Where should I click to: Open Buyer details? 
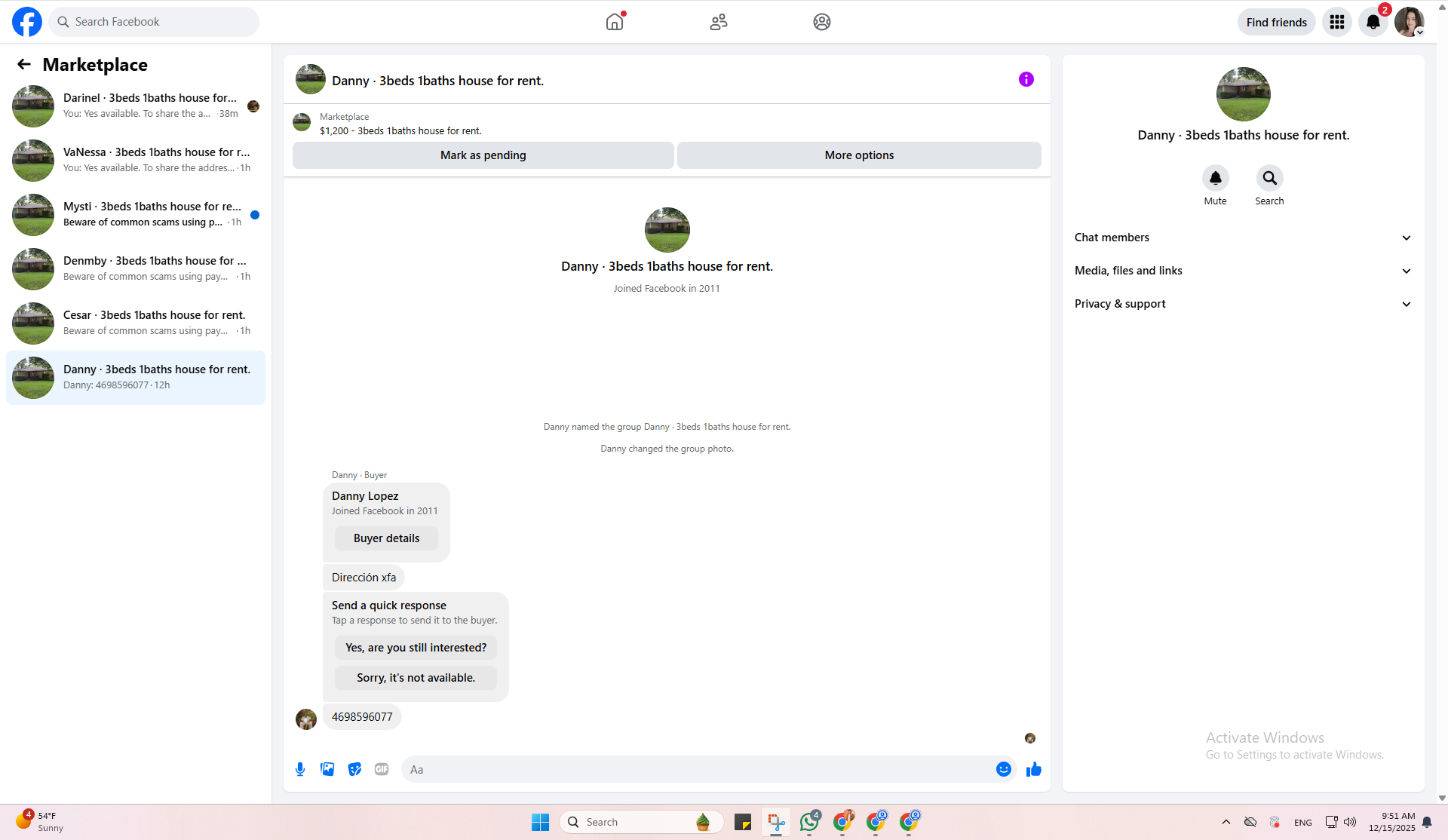386,538
